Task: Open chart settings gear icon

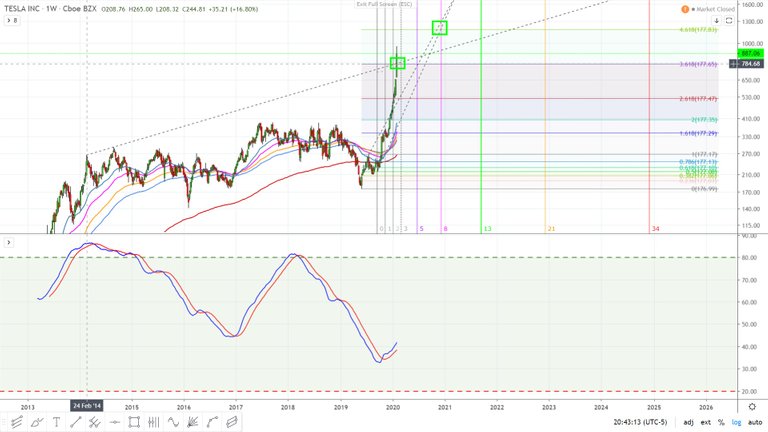Action: (752, 407)
